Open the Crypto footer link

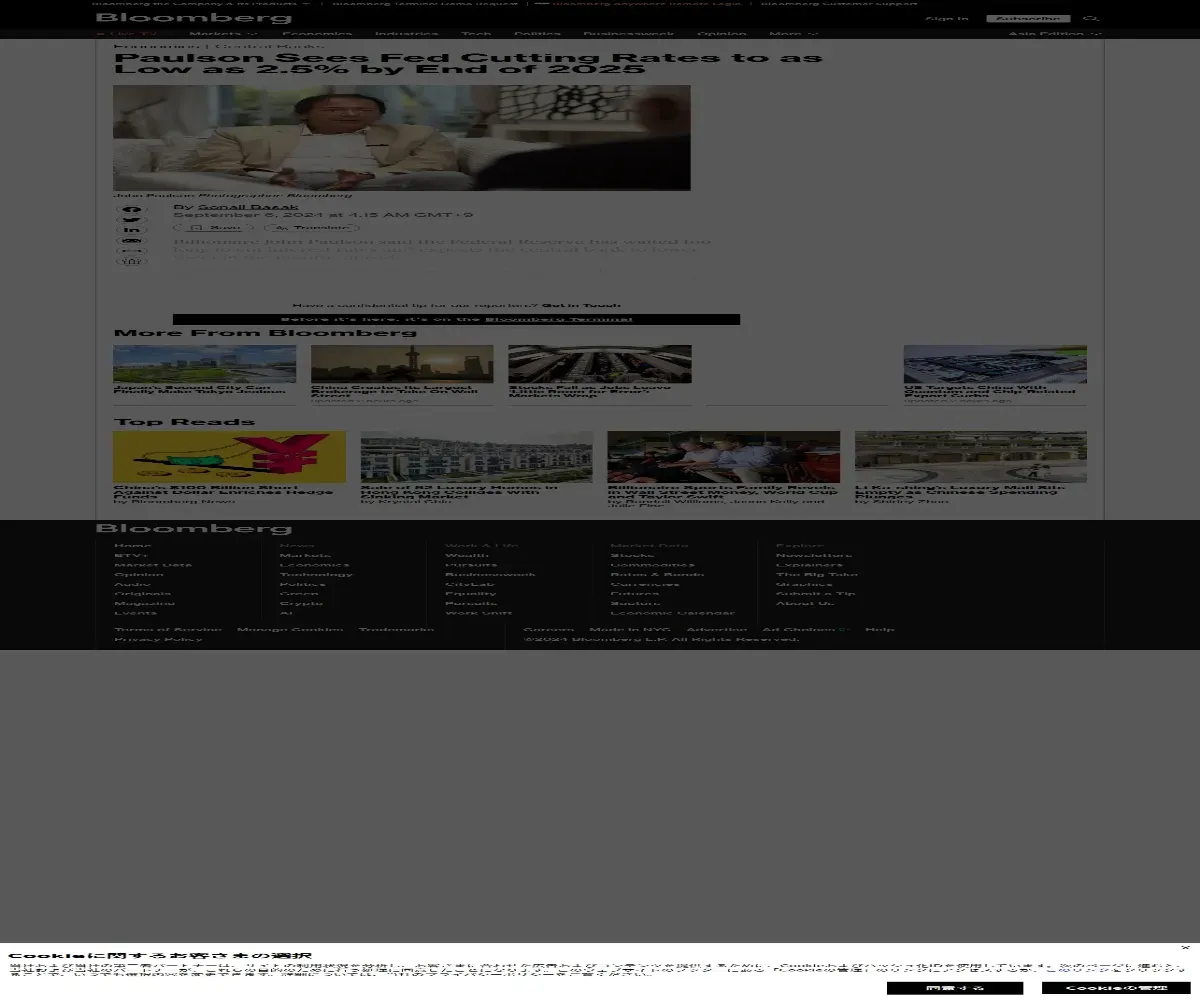pos(301,603)
